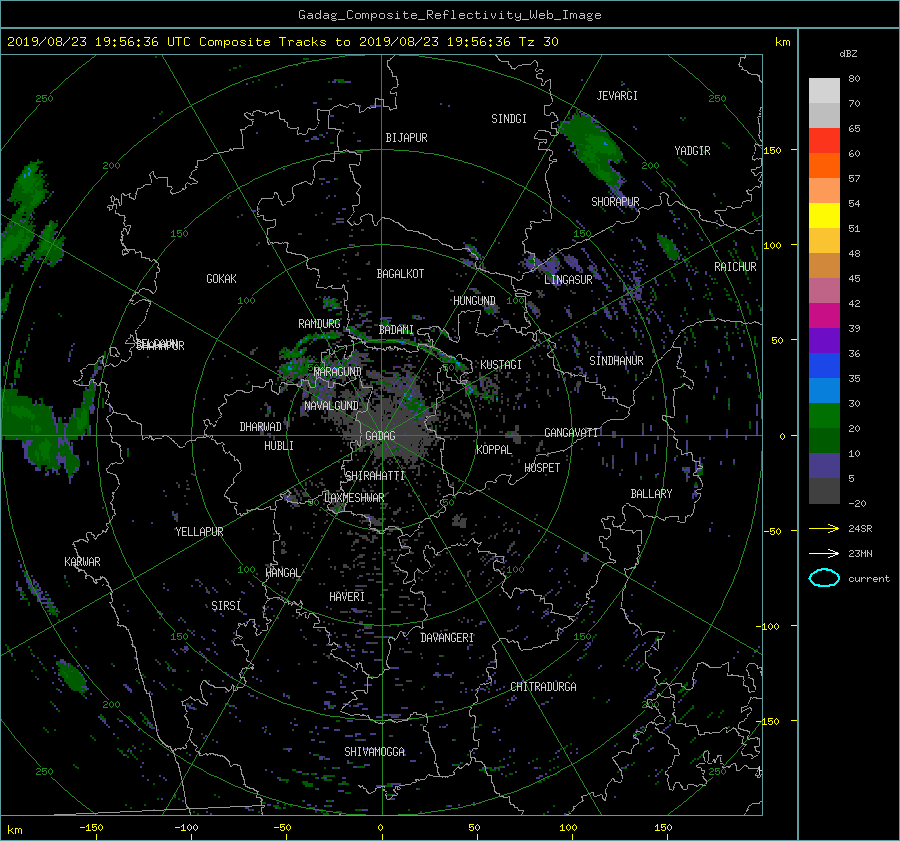The height and width of the screenshot is (841, 900).
Task: Click the GANGAVATI city label
Action: click(571, 432)
